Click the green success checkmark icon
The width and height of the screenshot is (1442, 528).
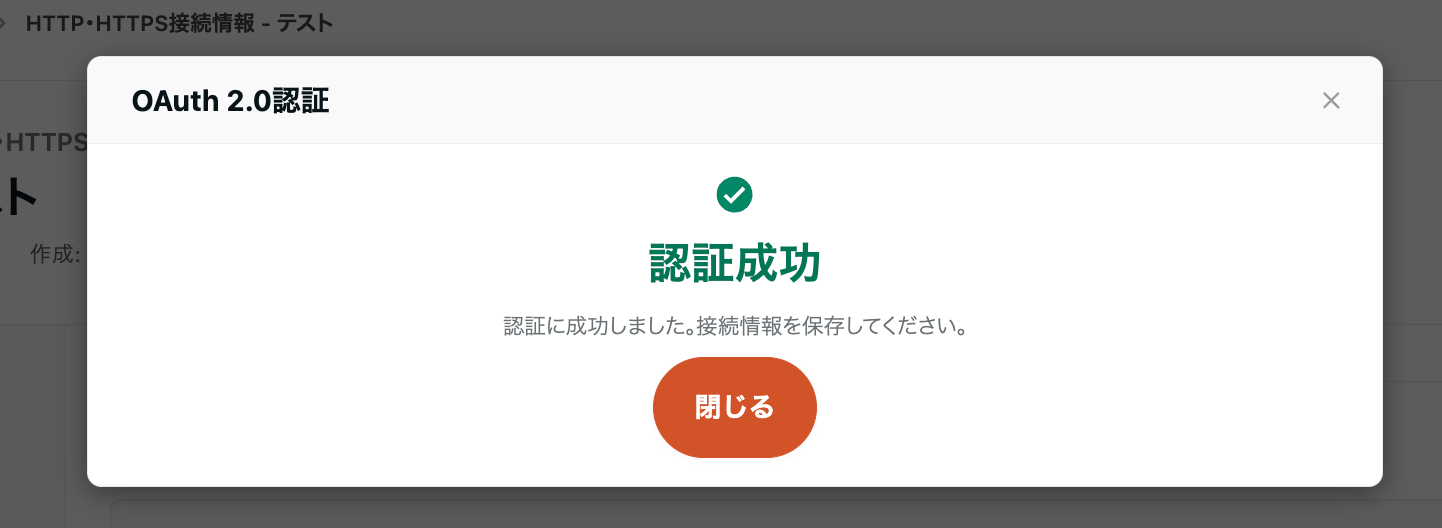[x=735, y=194]
